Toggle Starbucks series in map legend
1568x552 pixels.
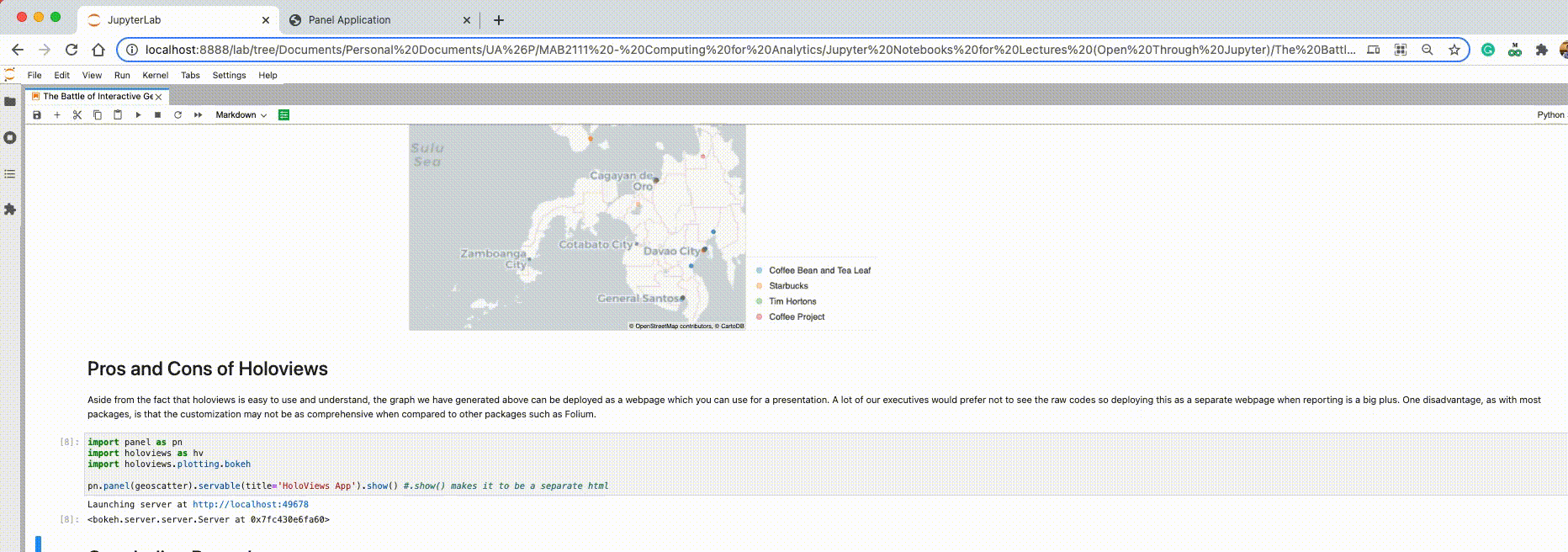tap(788, 286)
